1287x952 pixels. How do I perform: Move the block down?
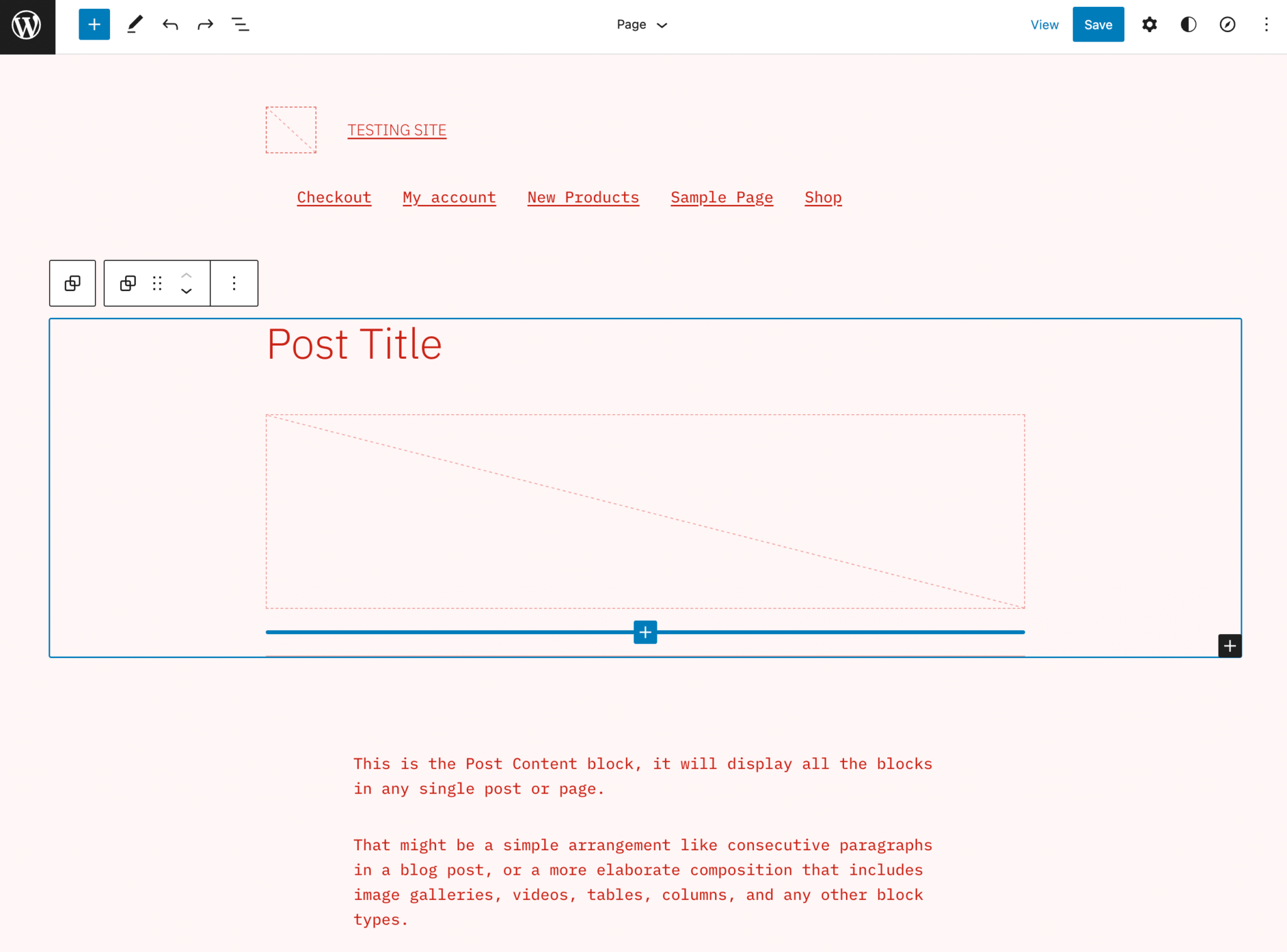tap(187, 291)
